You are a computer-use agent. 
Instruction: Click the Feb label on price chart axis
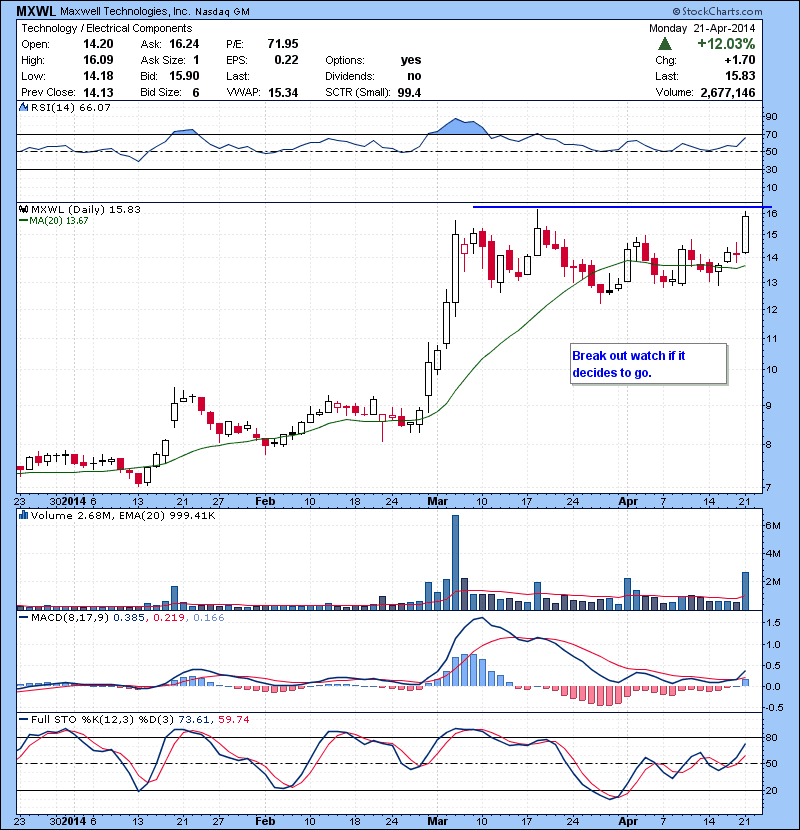(x=265, y=501)
